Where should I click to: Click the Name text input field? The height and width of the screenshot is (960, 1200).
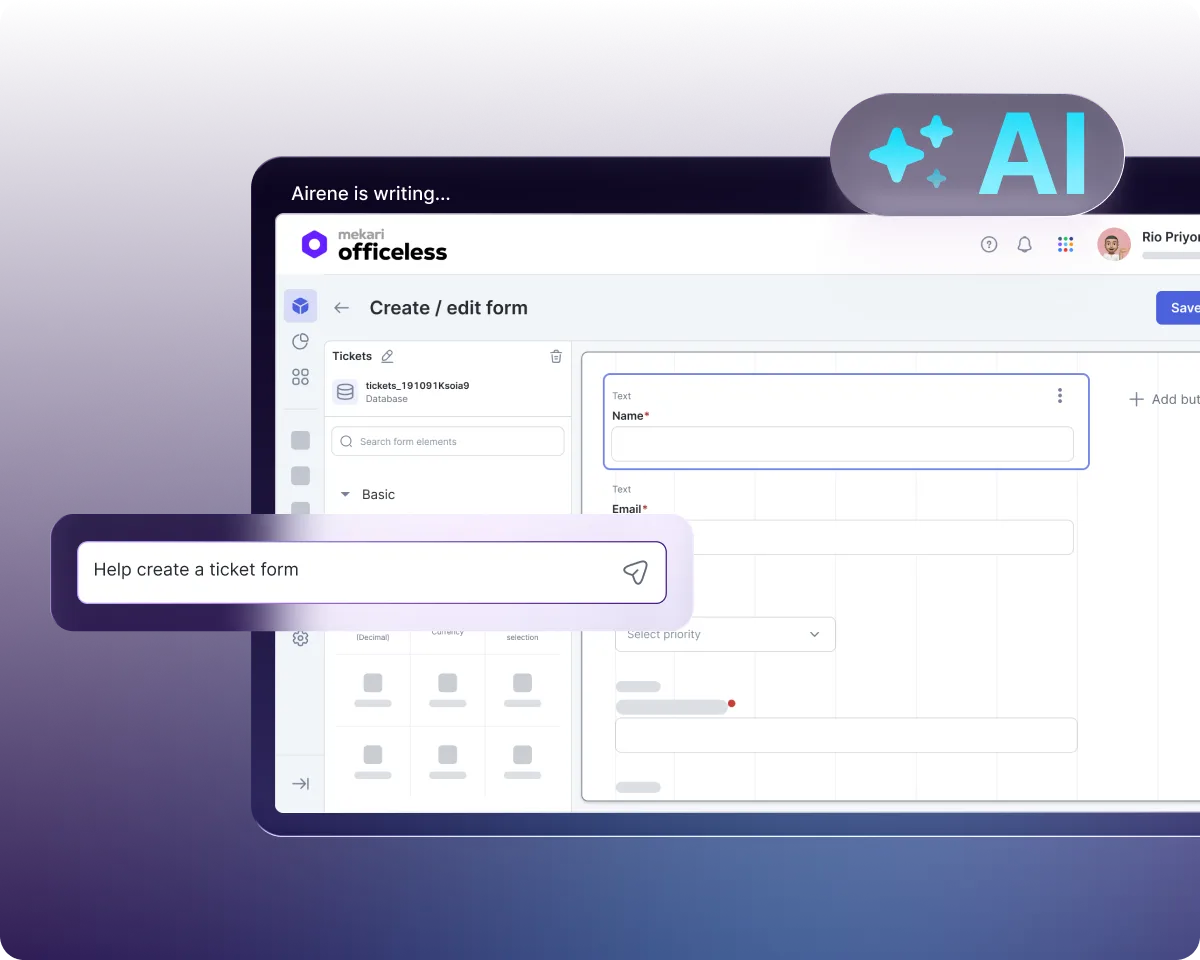842,444
